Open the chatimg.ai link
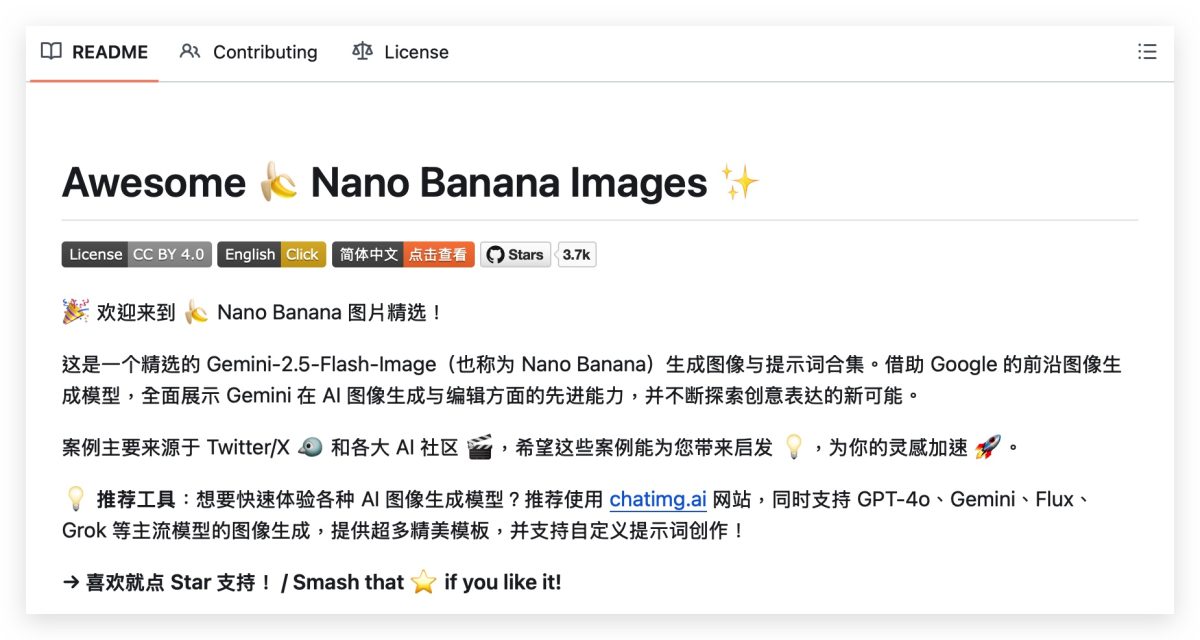 pyautogui.click(x=658, y=499)
